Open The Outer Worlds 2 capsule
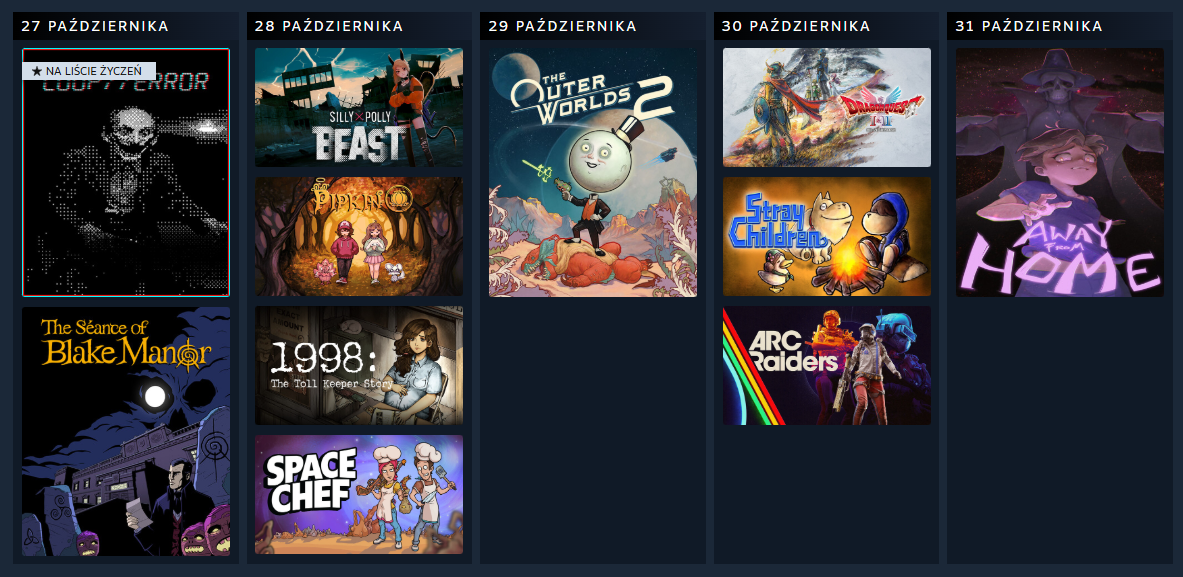Viewport: 1183px width, 577px height. coord(593,173)
